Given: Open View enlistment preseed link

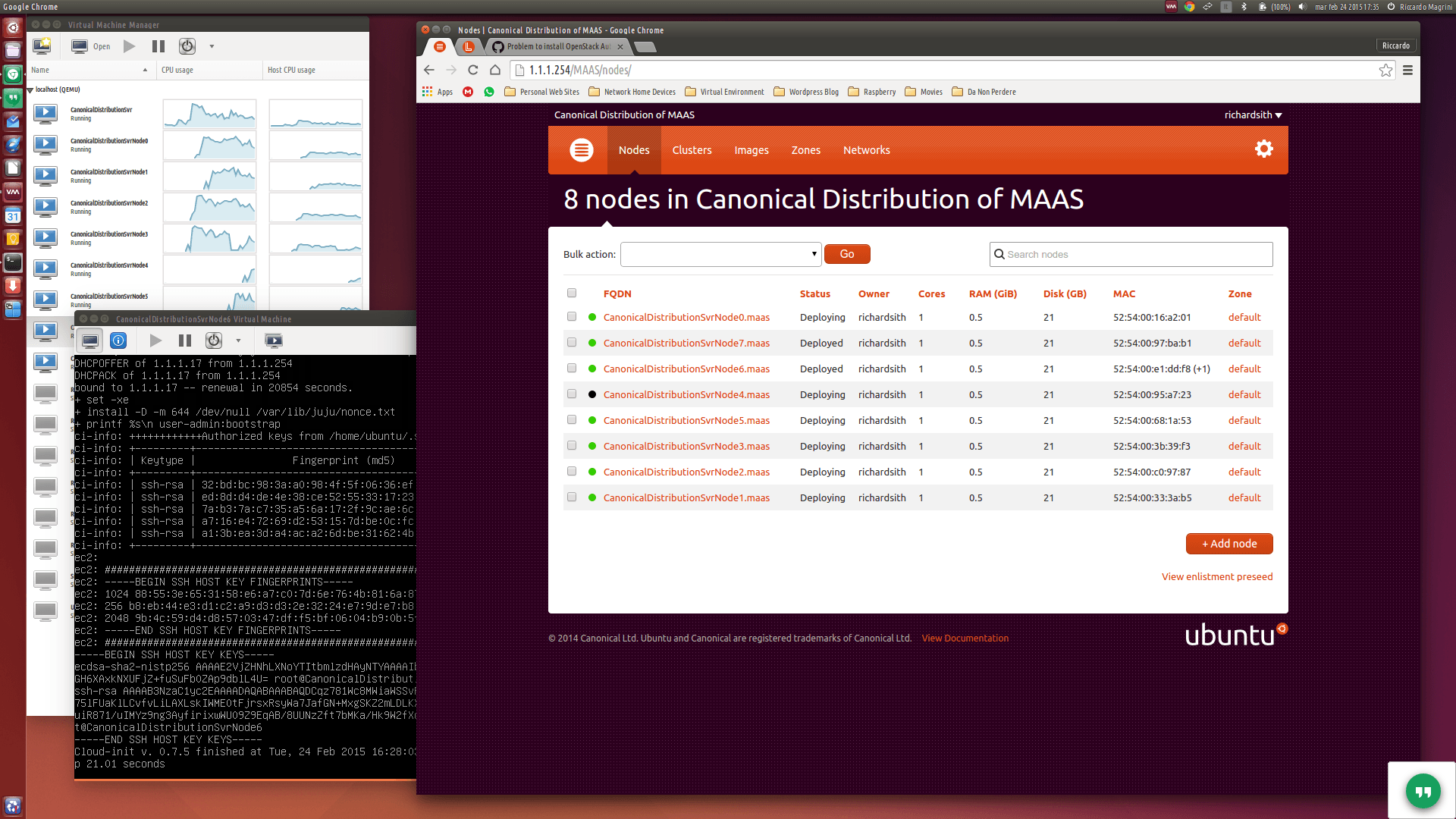Looking at the screenshot, I should point(1217,577).
